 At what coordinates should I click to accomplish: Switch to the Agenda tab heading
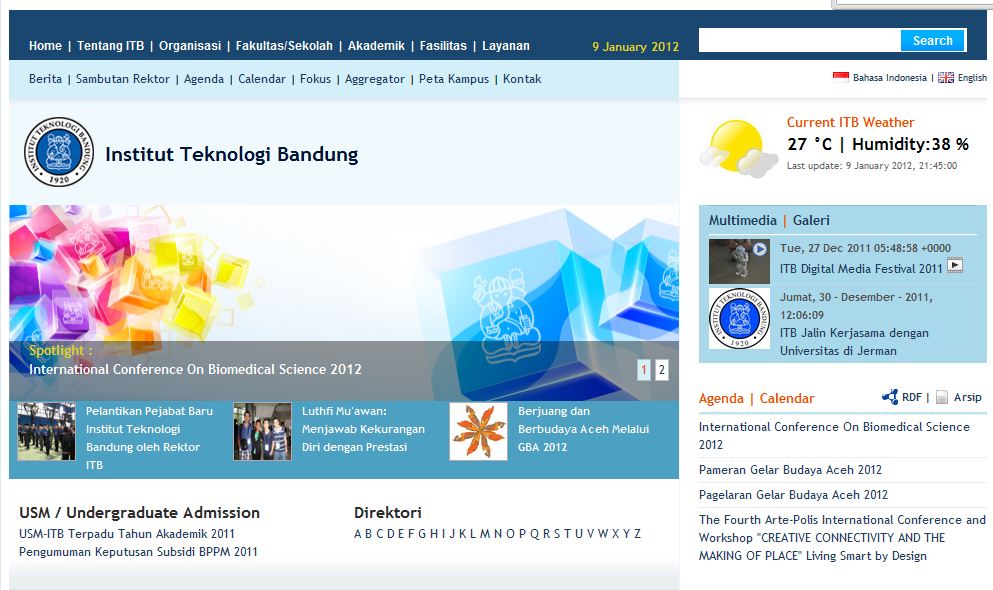tap(721, 398)
